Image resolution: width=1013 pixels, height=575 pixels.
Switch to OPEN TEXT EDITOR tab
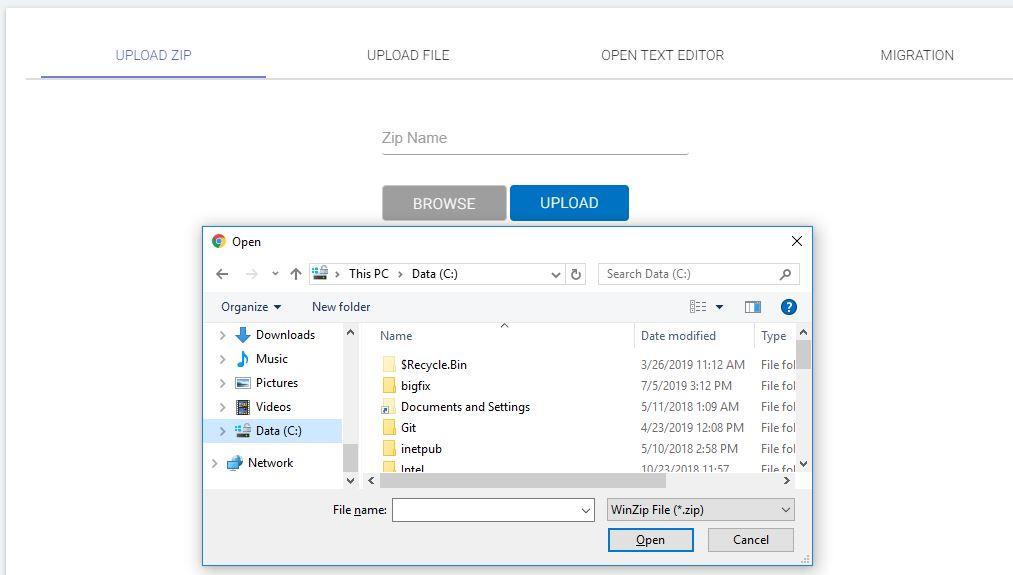click(662, 56)
